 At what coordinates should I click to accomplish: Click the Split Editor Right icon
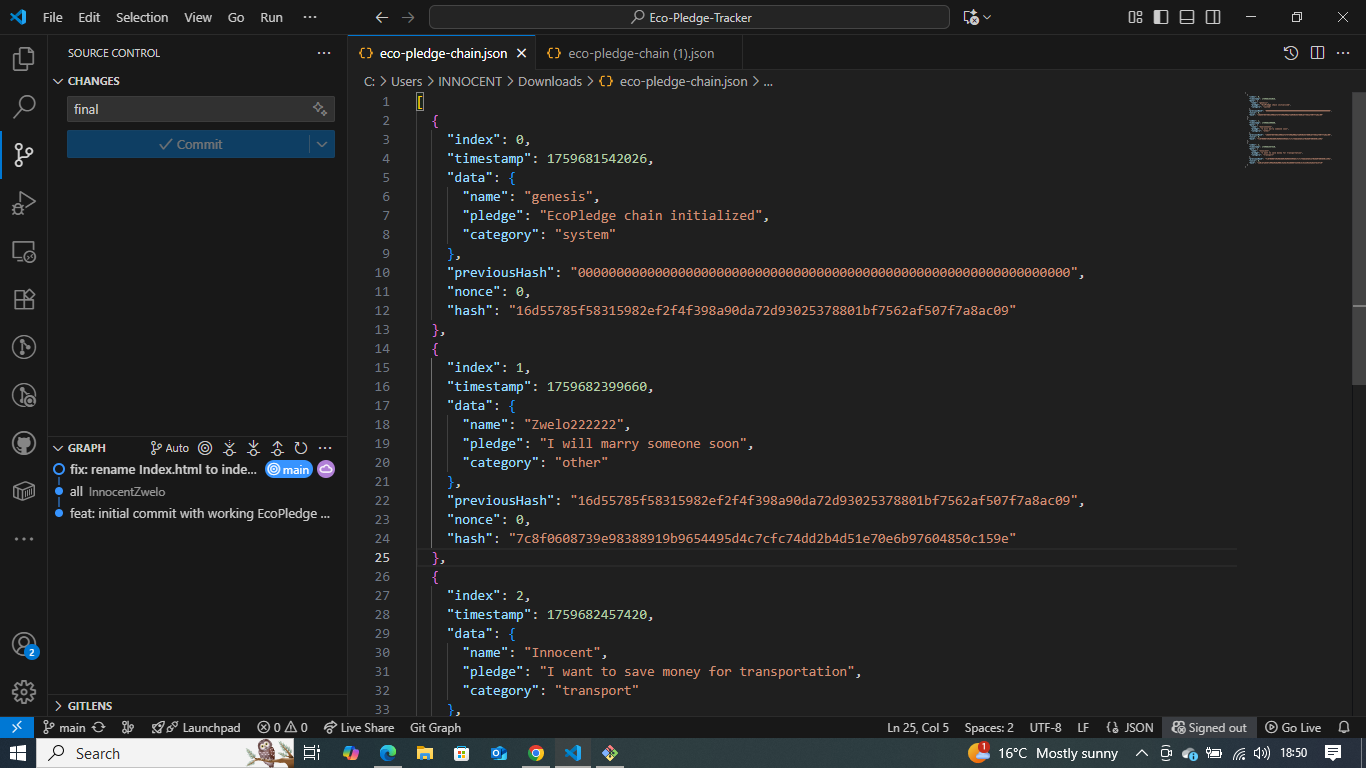click(1317, 53)
